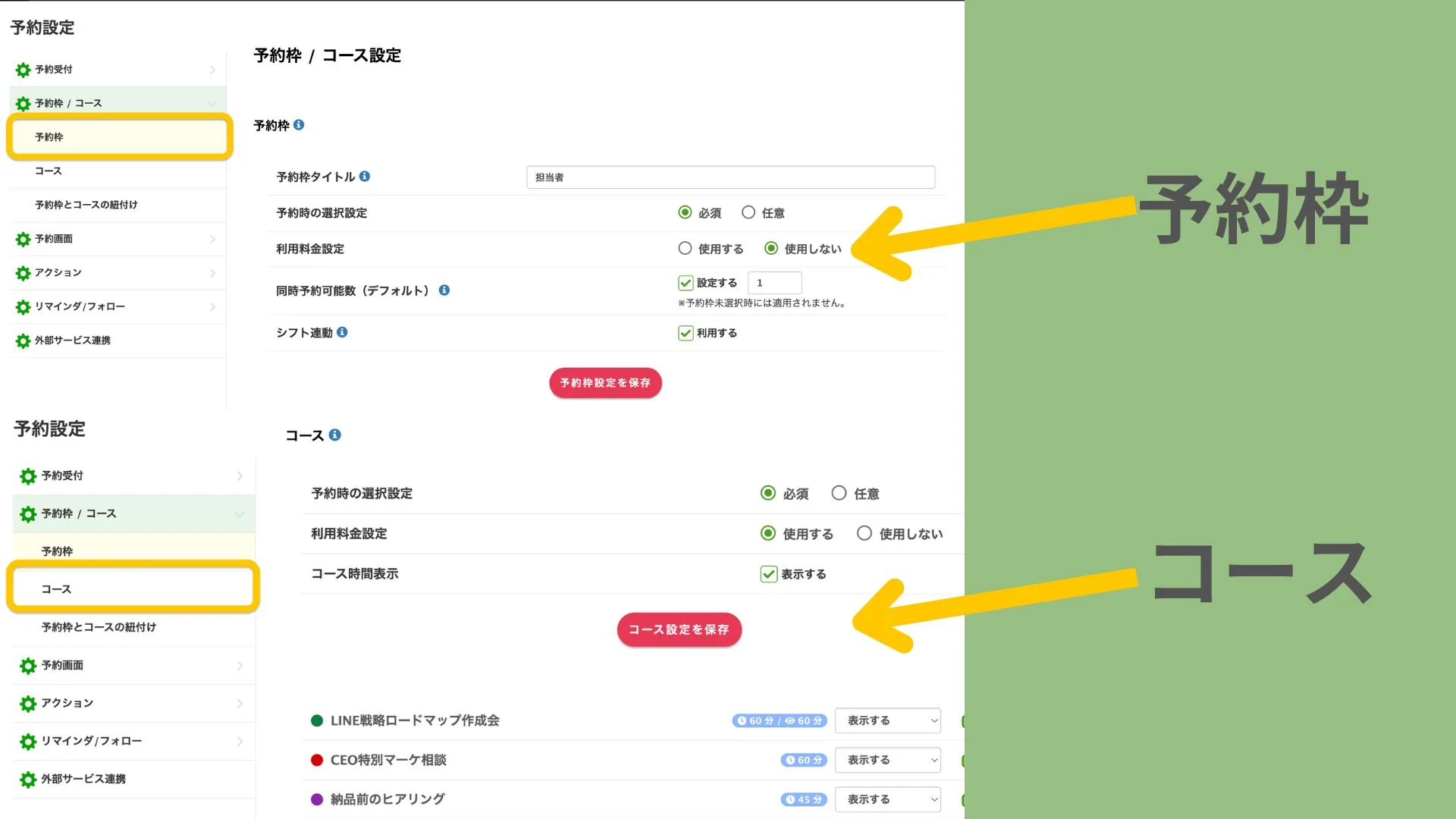
Task: Open LINE戦略ロードマップ作成会 course
Action: pyautogui.click(x=415, y=720)
